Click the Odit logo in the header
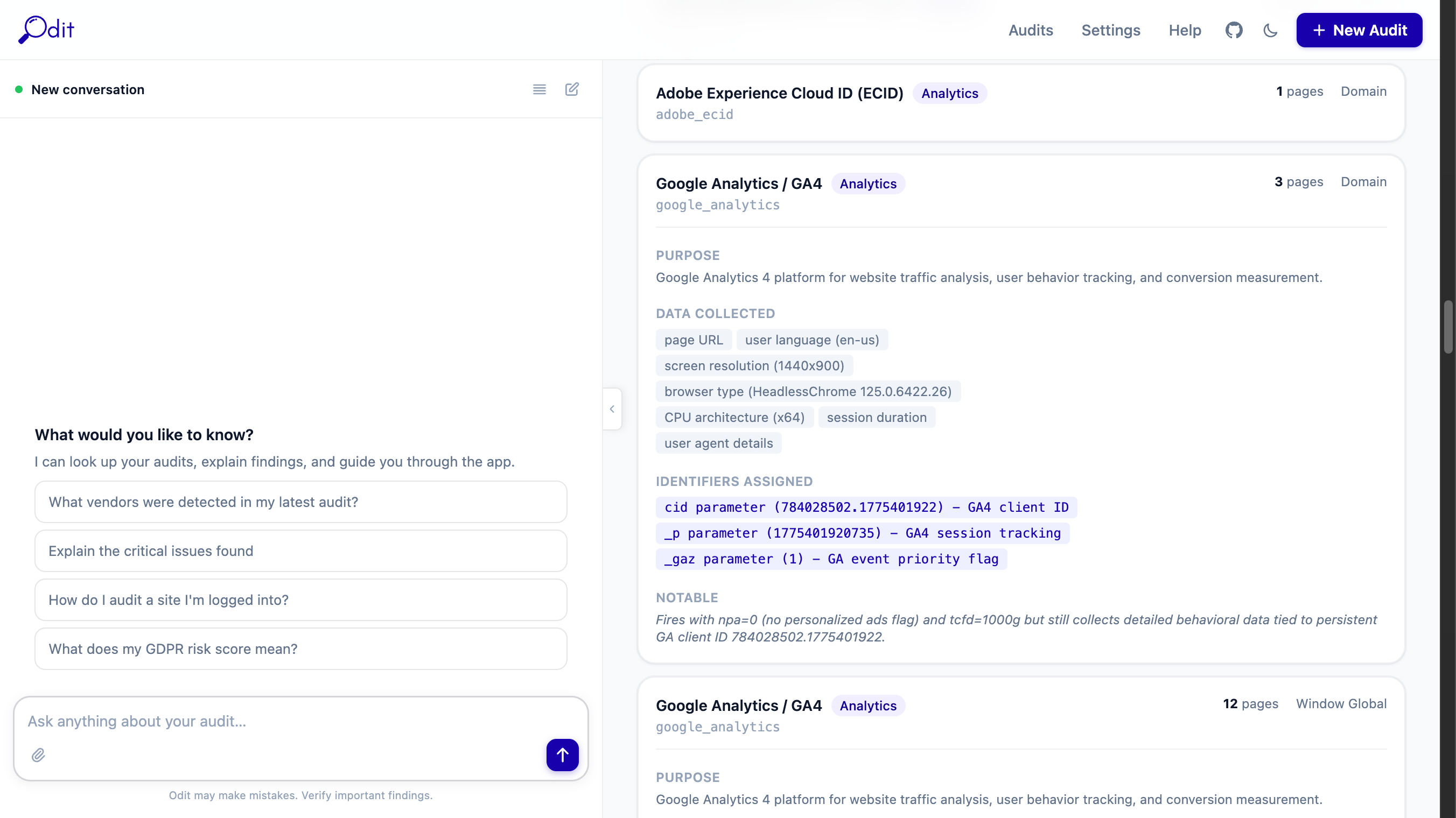 pos(47,30)
